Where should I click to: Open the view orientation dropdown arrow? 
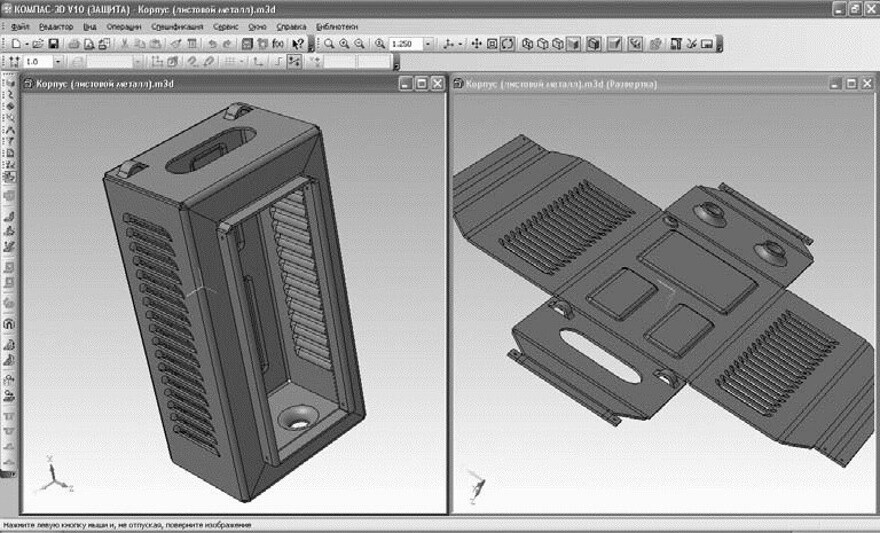(459, 45)
